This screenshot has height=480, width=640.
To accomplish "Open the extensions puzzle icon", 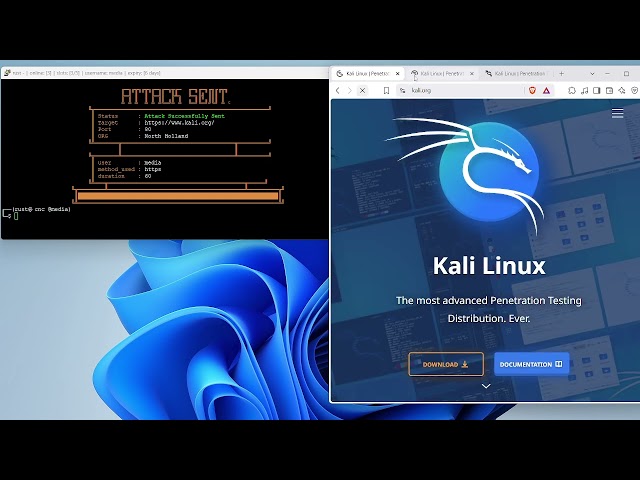I will (572, 91).
